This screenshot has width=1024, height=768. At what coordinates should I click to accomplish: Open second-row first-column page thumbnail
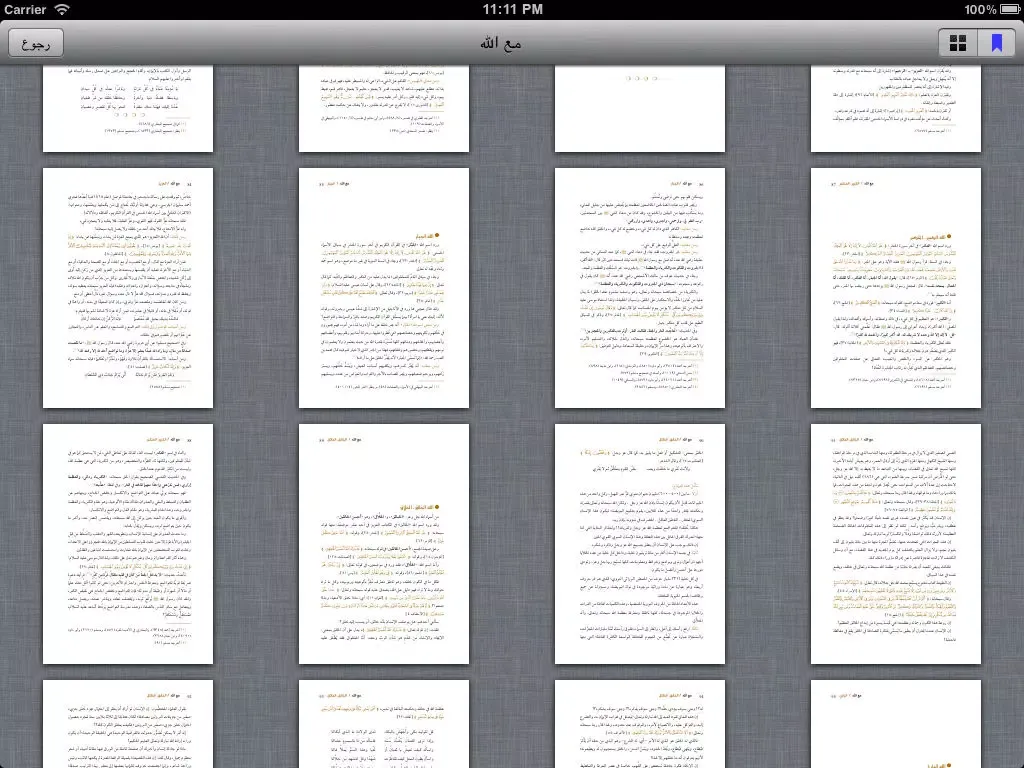pos(128,288)
